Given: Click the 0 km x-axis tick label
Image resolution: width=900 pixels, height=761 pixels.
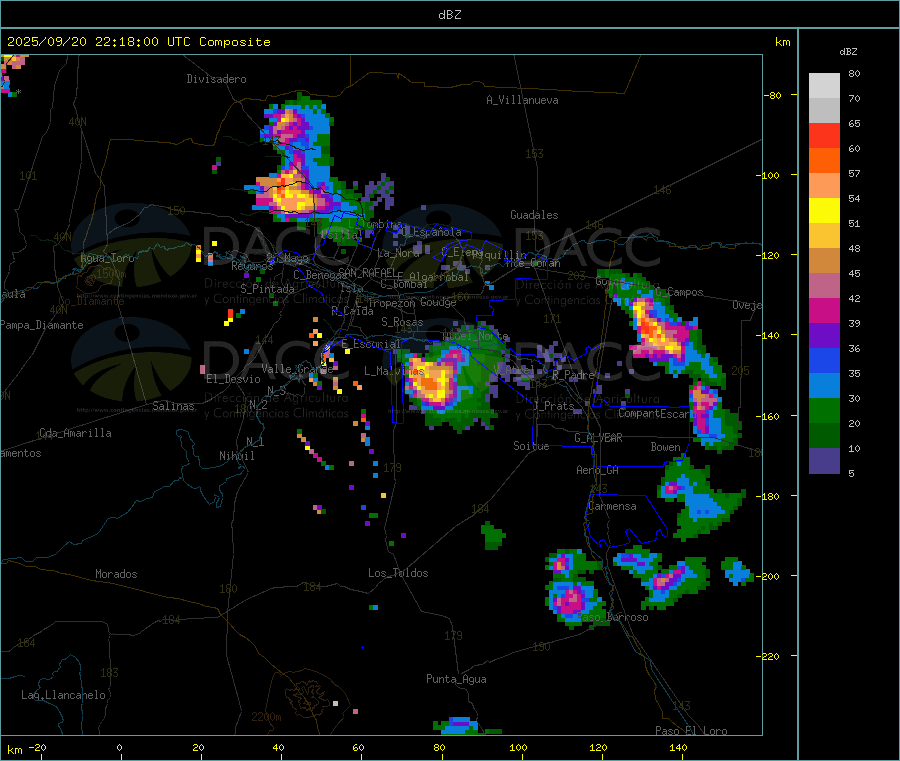Looking at the screenshot, I should (119, 747).
